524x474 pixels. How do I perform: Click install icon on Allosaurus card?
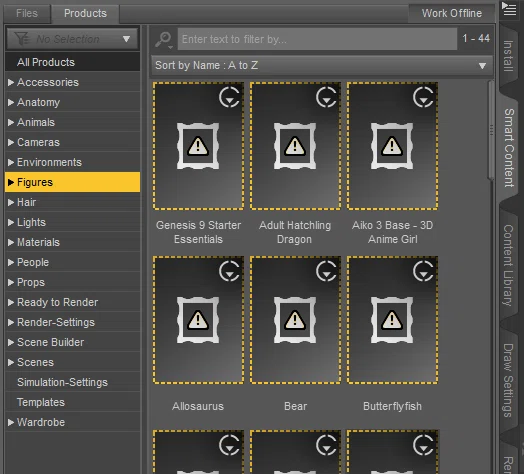pyautogui.click(x=229, y=271)
